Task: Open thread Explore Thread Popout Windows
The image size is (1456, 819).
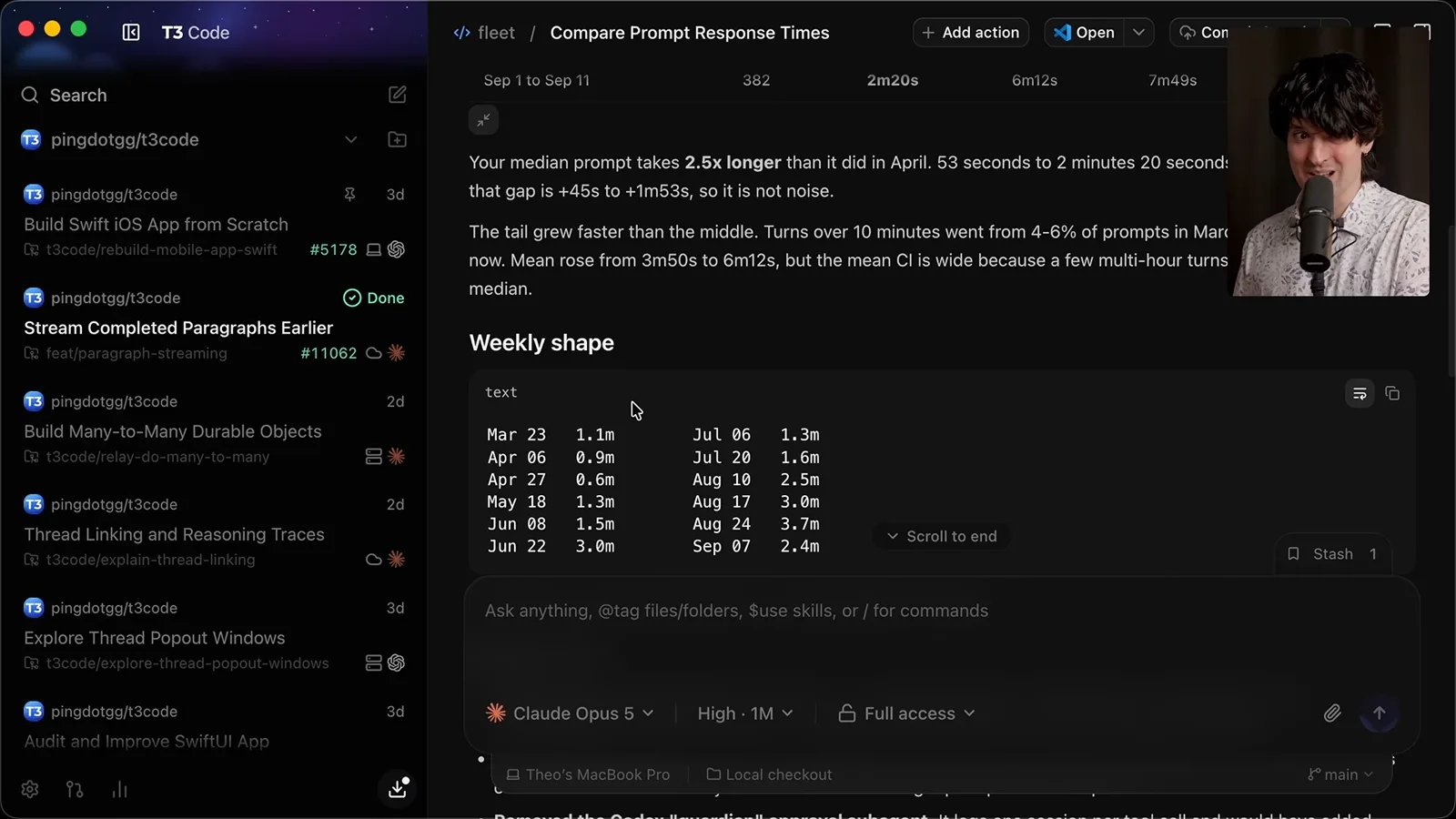Action: coord(155,638)
